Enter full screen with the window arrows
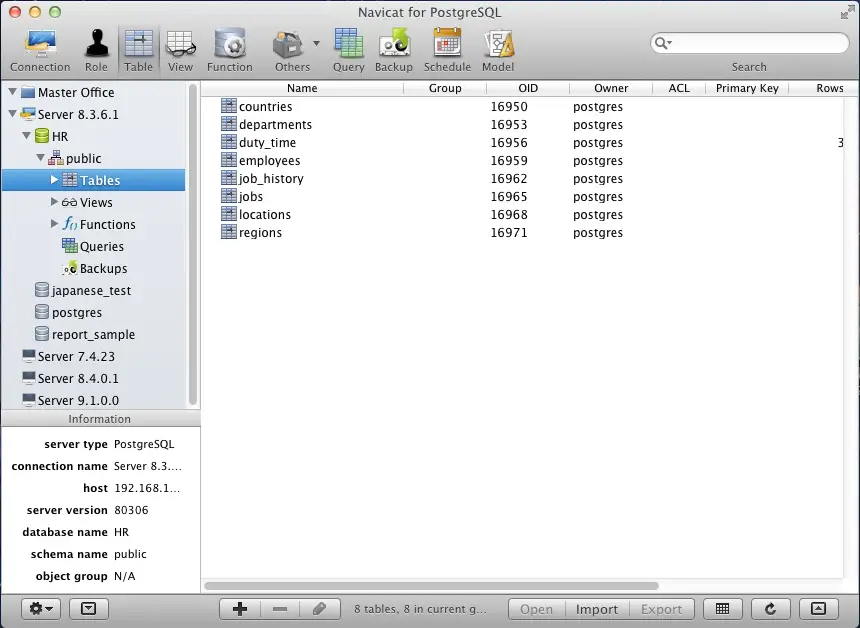860x628 pixels. pyautogui.click(x=847, y=12)
